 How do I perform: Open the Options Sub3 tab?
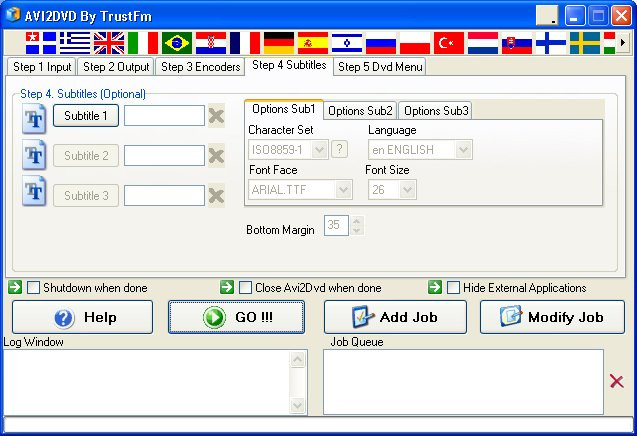coord(436,111)
